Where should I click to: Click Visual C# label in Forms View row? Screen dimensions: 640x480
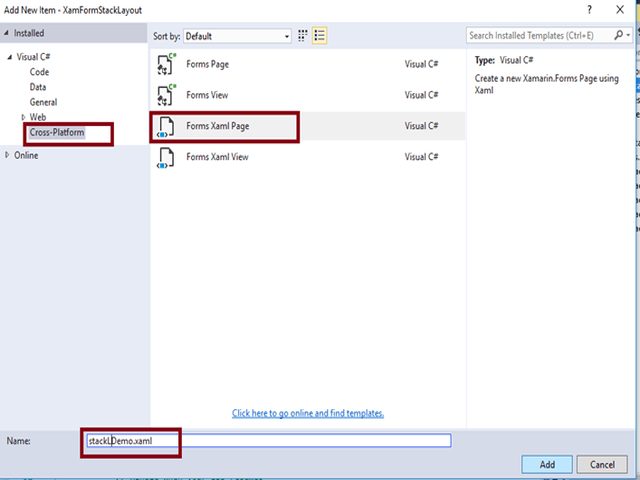click(x=421, y=95)
